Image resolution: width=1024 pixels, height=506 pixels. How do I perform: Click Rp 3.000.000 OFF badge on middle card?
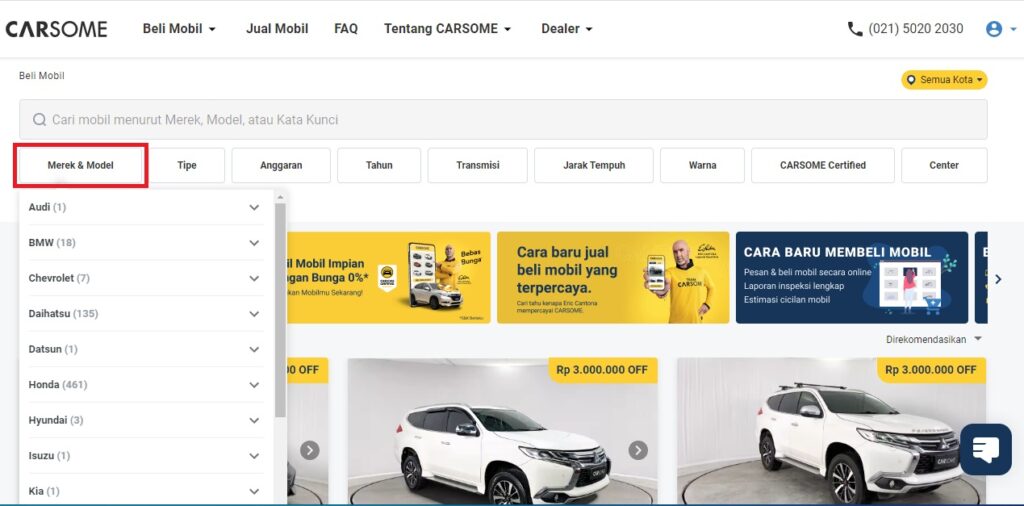(x=602, y=370)
